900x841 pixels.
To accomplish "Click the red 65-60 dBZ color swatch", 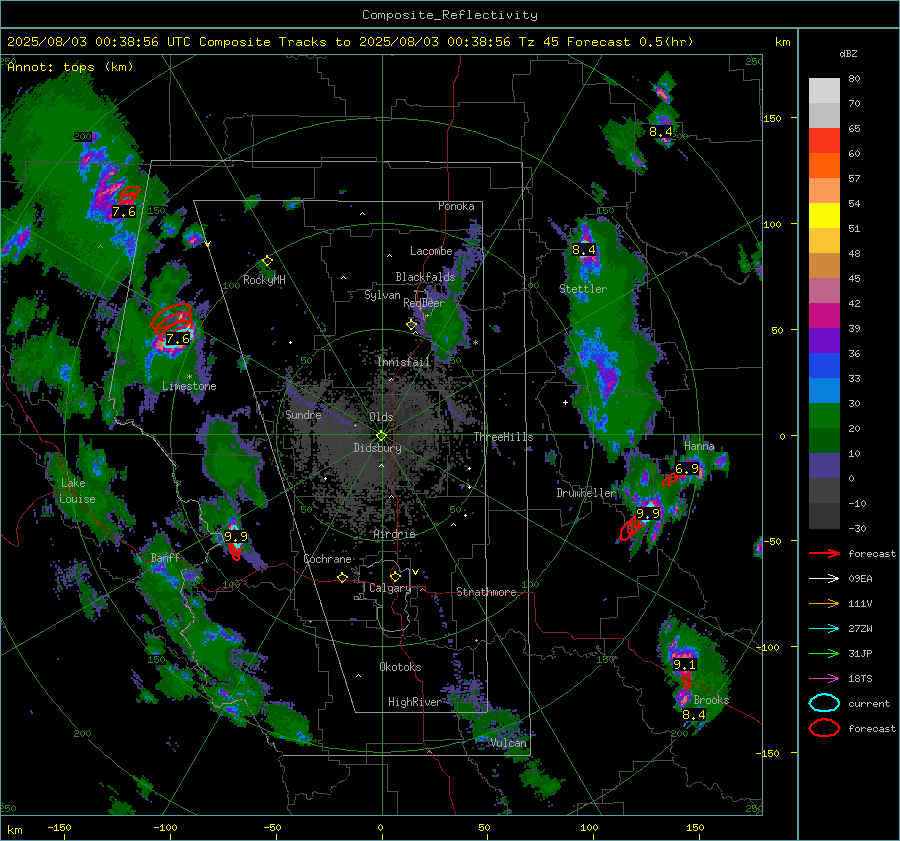I will click(x=824, y=141).
